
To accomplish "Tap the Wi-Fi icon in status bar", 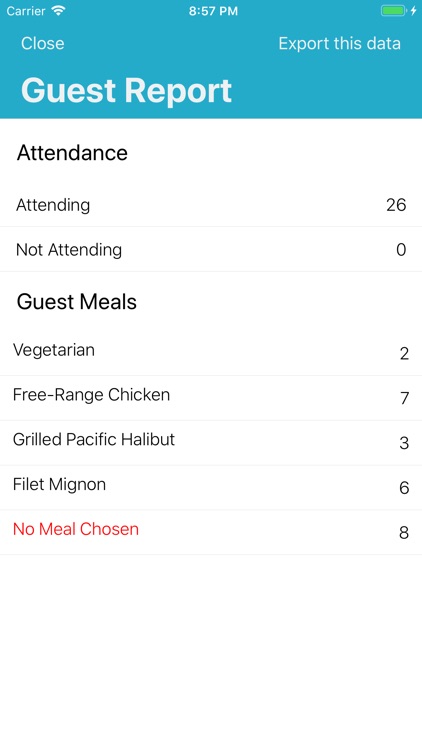I will (58, 11).
